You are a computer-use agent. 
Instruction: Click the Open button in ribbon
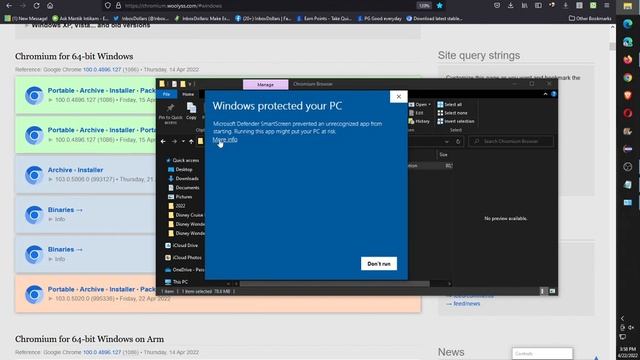tap(420, 104)
